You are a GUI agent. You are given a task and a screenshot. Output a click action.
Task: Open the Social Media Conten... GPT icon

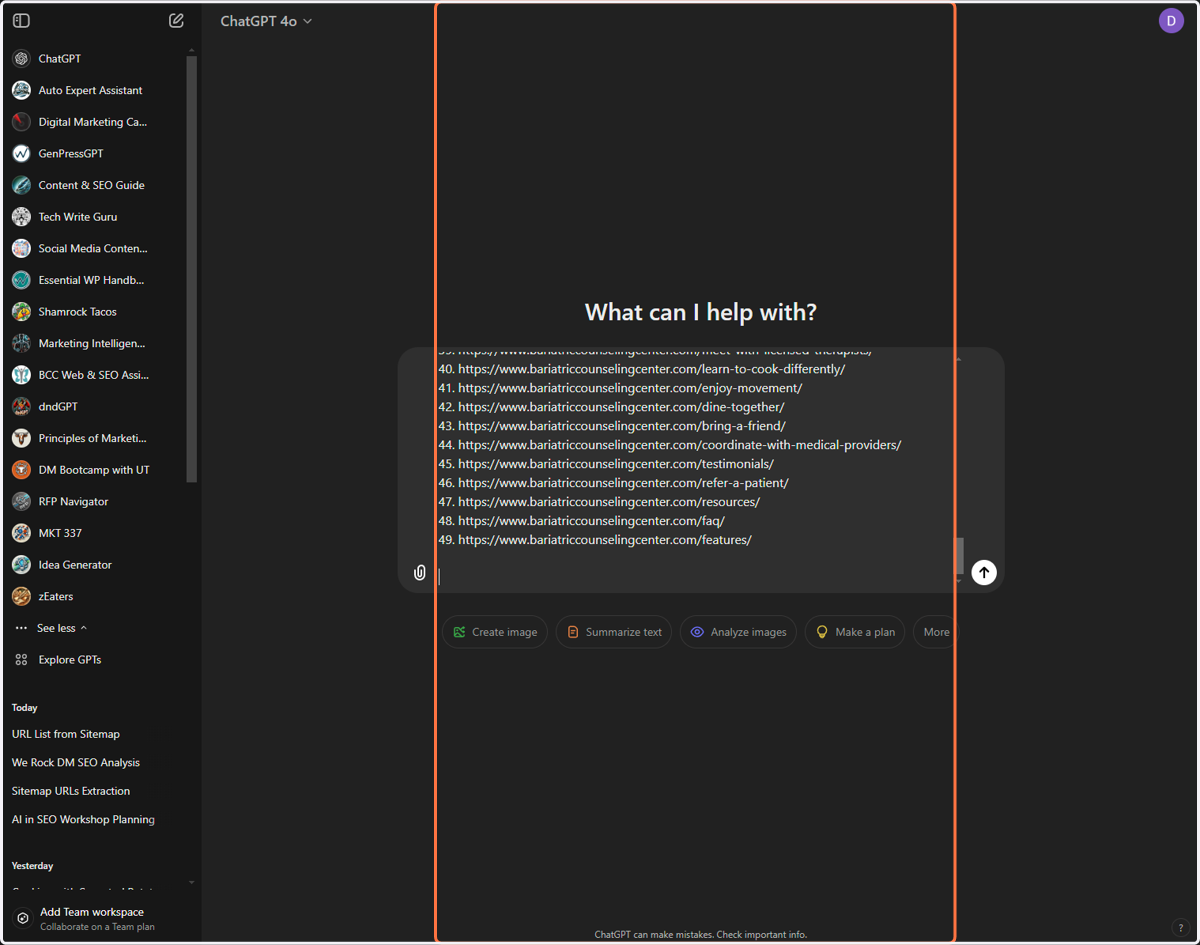[x=21, y=248]
